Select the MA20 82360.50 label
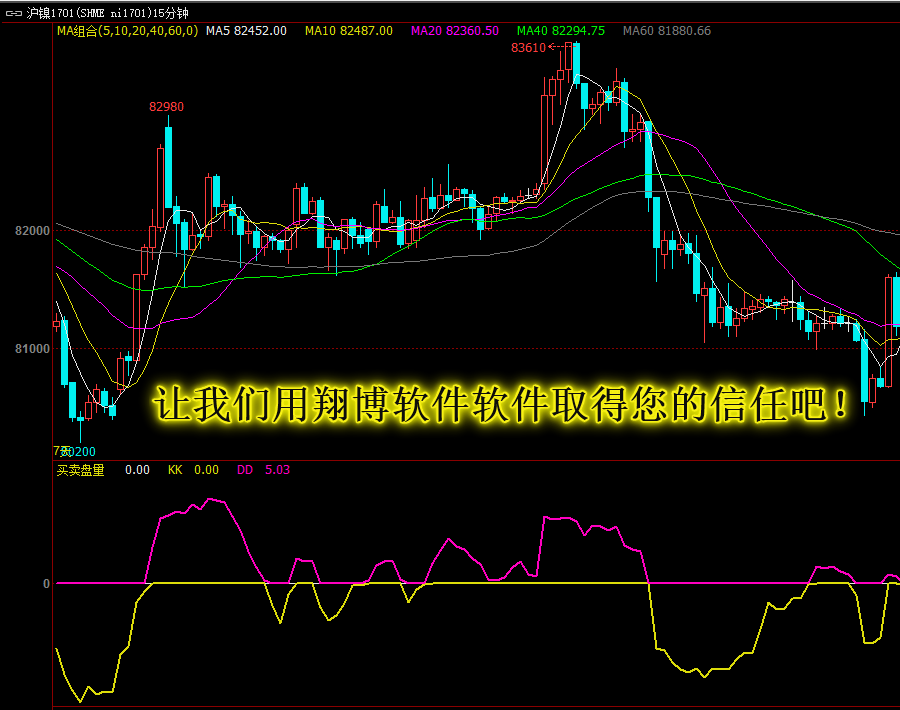900x710 pixels. (x=455, y=31)
